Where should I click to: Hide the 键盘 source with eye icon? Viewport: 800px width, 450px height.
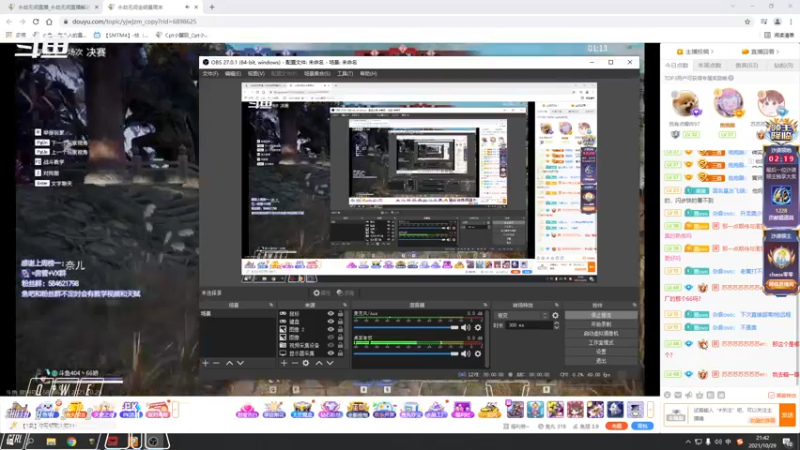(331, 321)
